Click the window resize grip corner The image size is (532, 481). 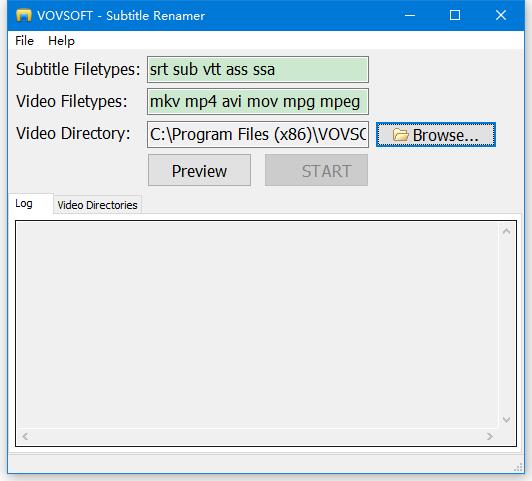click(518, 467)
